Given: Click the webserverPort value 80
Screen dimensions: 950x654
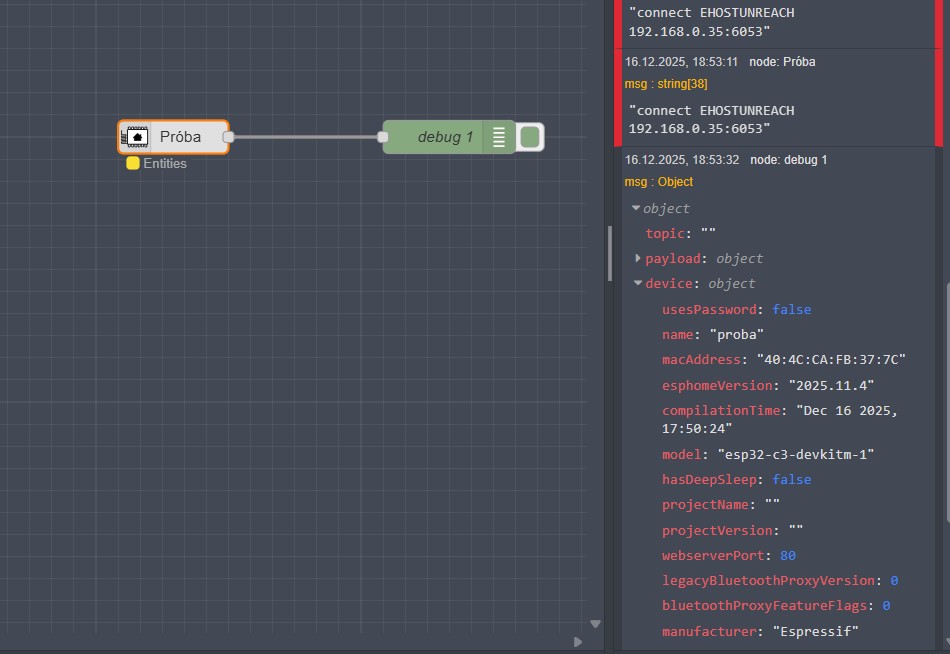Looking at the screenshot, I should 786,555.
